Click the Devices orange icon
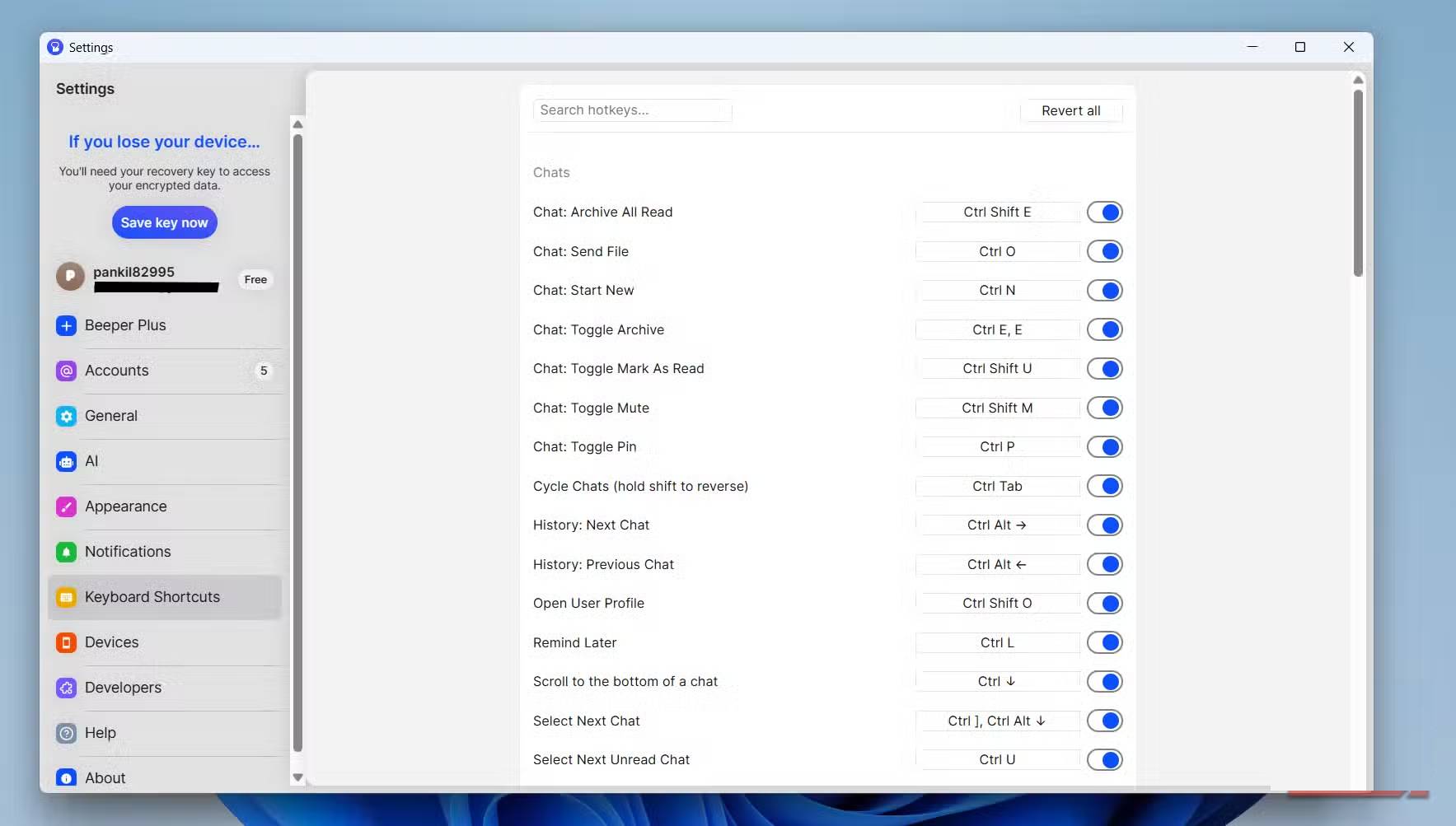This screenshot has width=1456, height=826. pyautogui.click(x=66, y=642)
